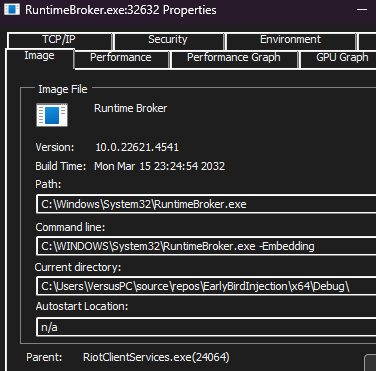Click the Parent: label

point(44,357)
